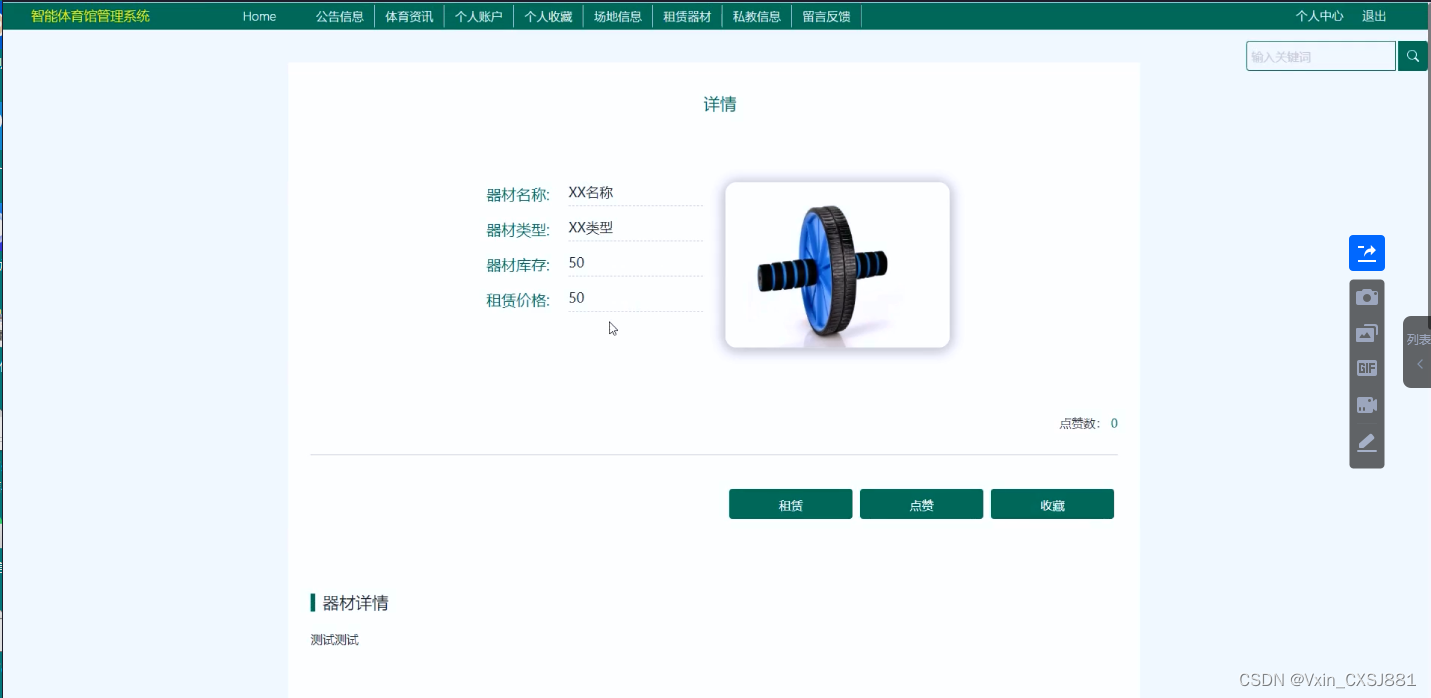Click the 器材类型 value XX类型

[591, 227]
